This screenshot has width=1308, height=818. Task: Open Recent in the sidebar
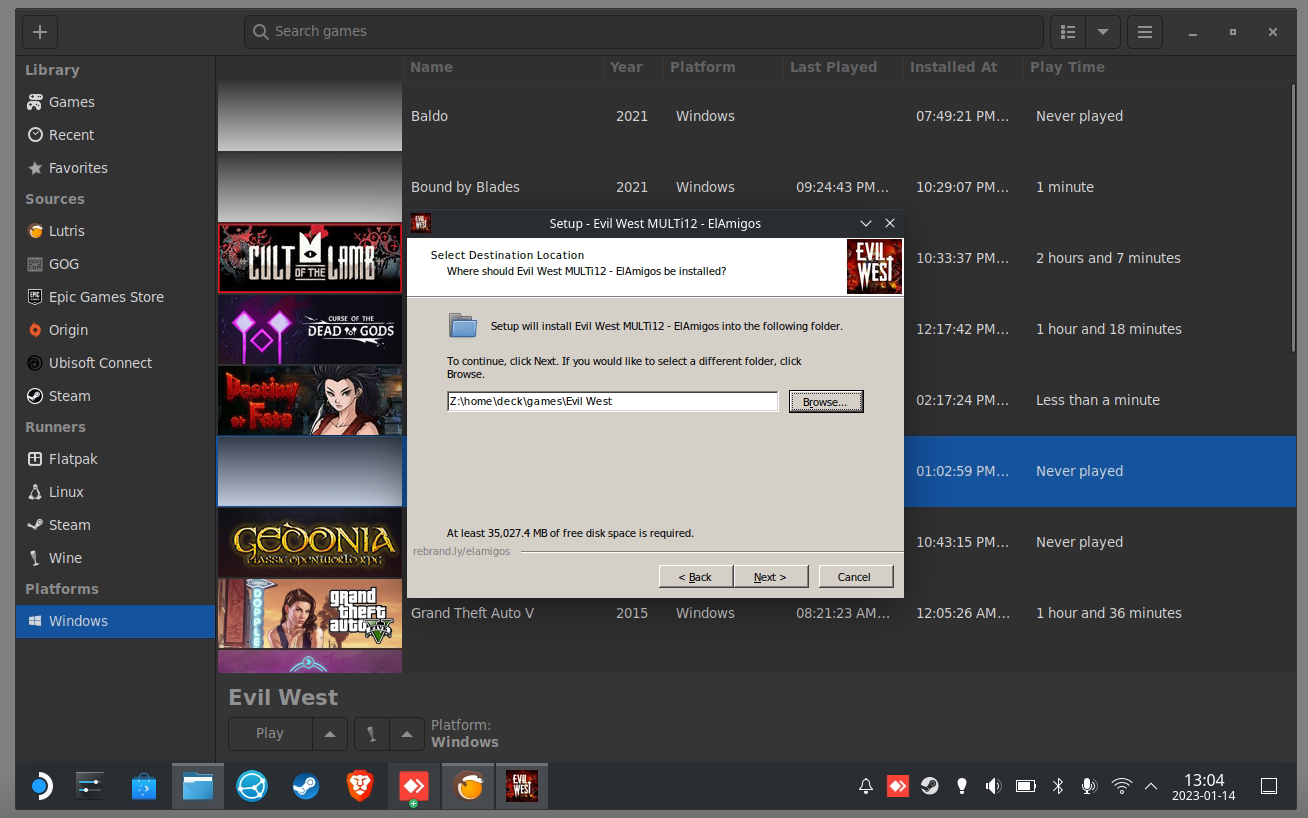pyautogui.click(x=115, y=135)
